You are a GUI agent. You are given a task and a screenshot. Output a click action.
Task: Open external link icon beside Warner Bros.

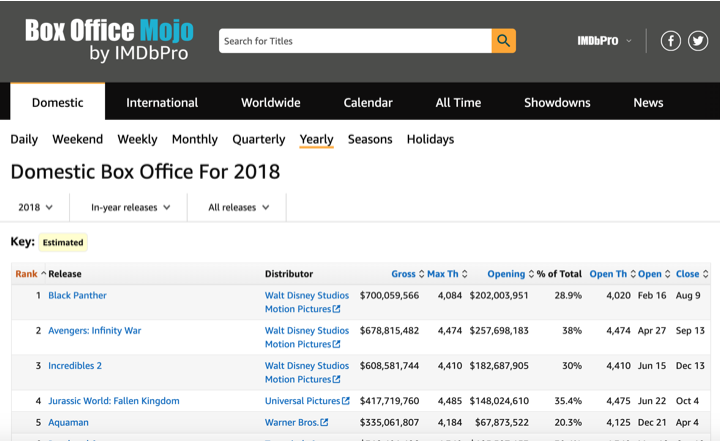pos(324,422)
